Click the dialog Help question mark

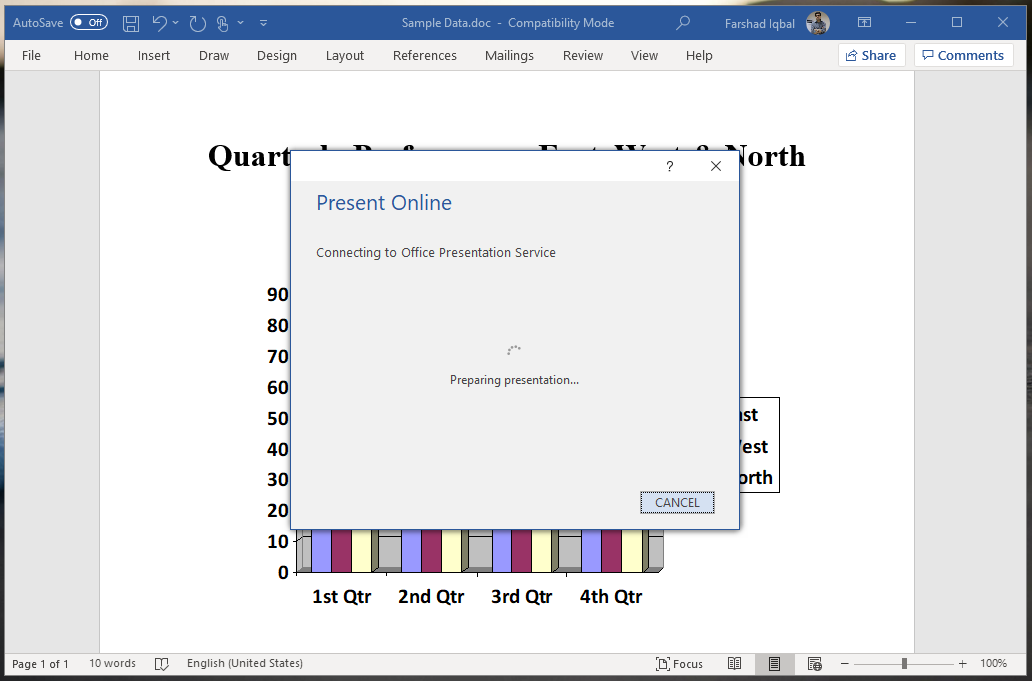[670, 166]
